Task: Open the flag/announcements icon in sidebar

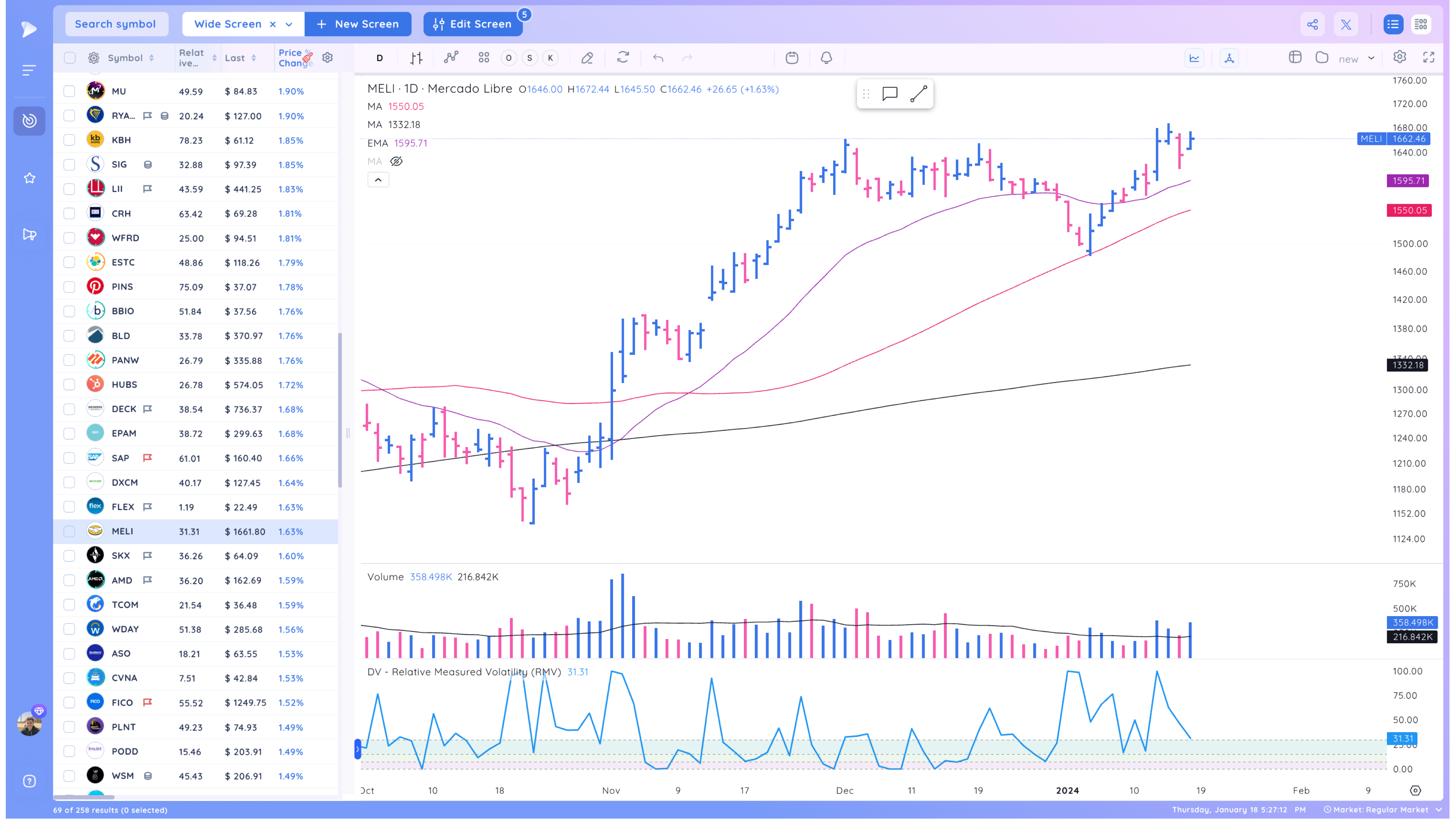Action: (29, 234)
